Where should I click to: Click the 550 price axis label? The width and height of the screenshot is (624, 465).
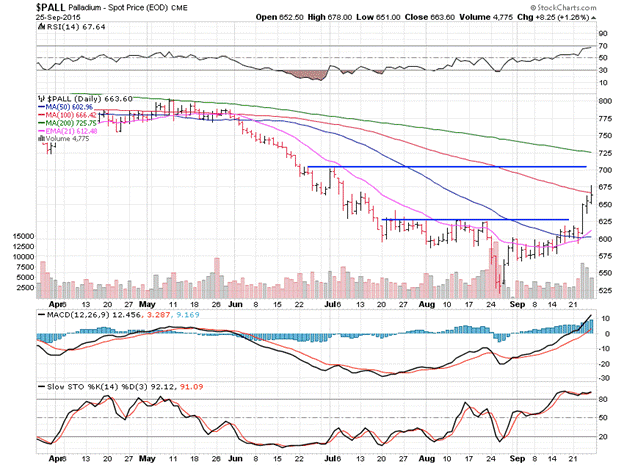(x=605, y=273)
